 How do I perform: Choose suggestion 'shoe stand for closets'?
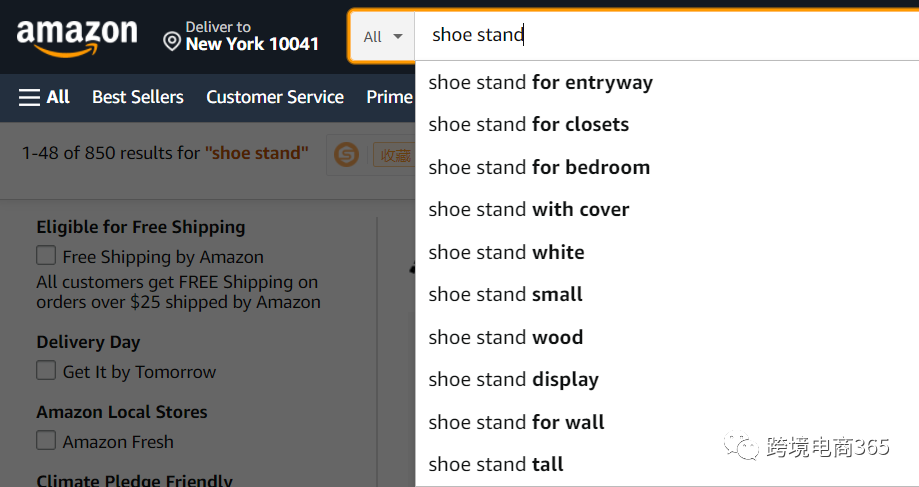528,125
